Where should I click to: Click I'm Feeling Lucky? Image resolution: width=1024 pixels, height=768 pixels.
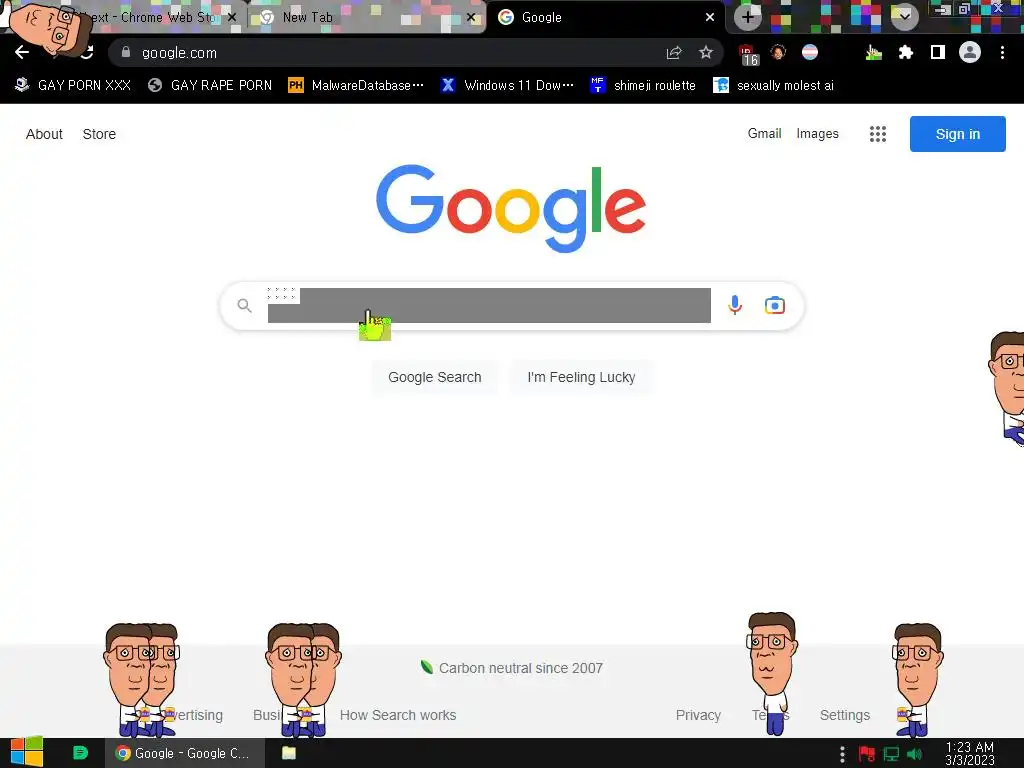pos(581,377)
